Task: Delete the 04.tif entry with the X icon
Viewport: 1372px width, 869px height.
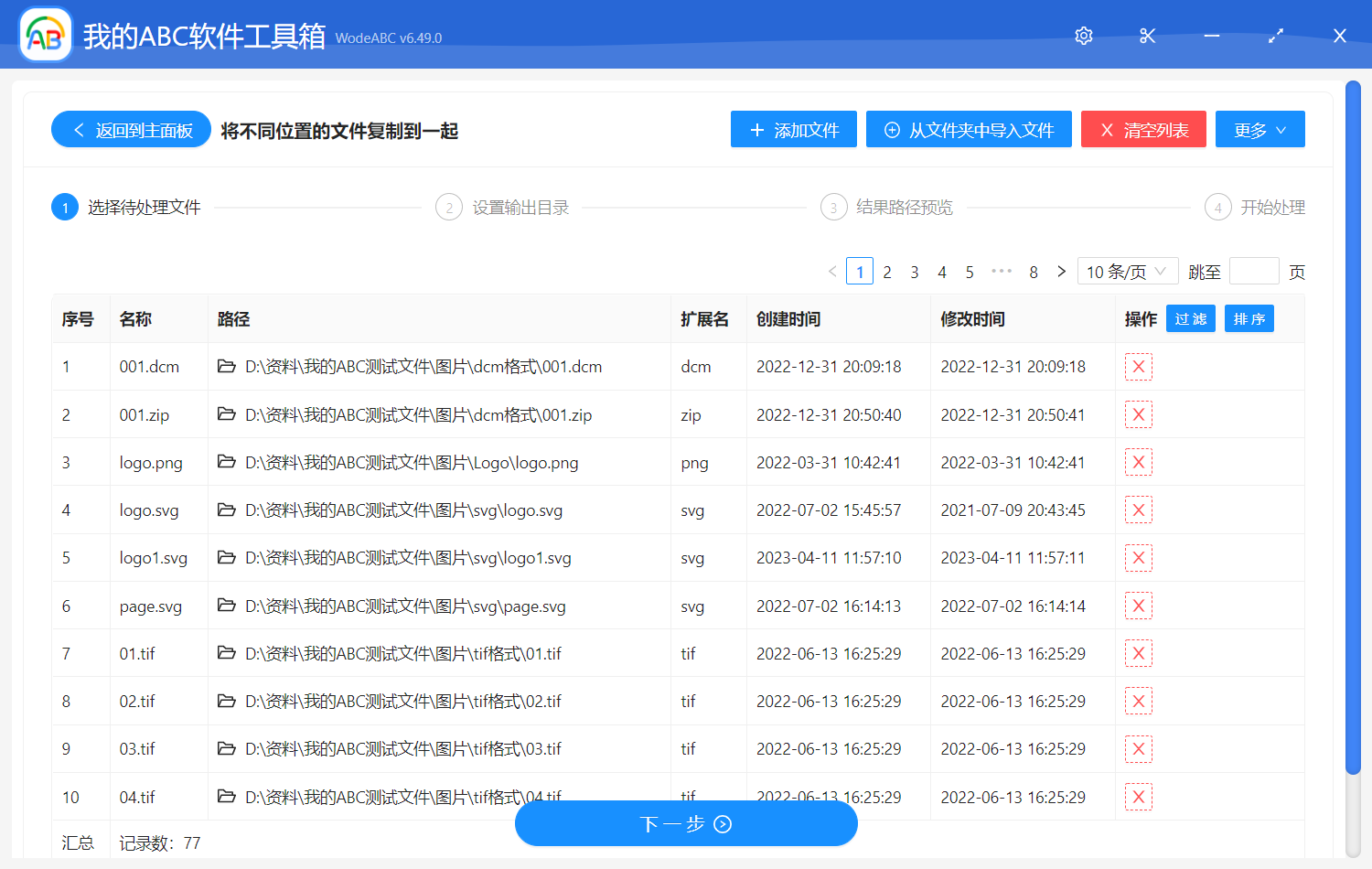Action: tap(1138, 796)
